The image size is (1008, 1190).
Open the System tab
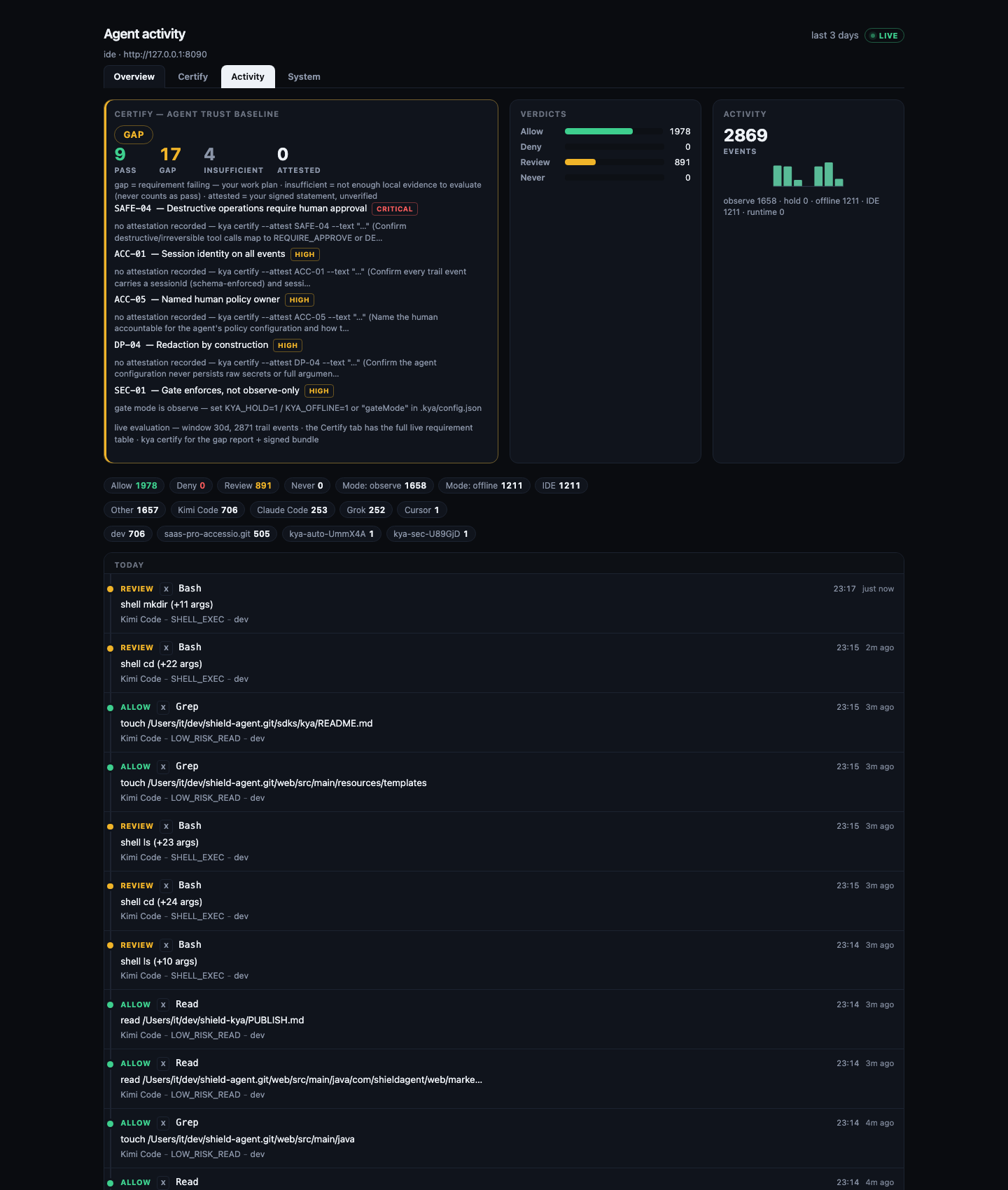coord(304,77)
